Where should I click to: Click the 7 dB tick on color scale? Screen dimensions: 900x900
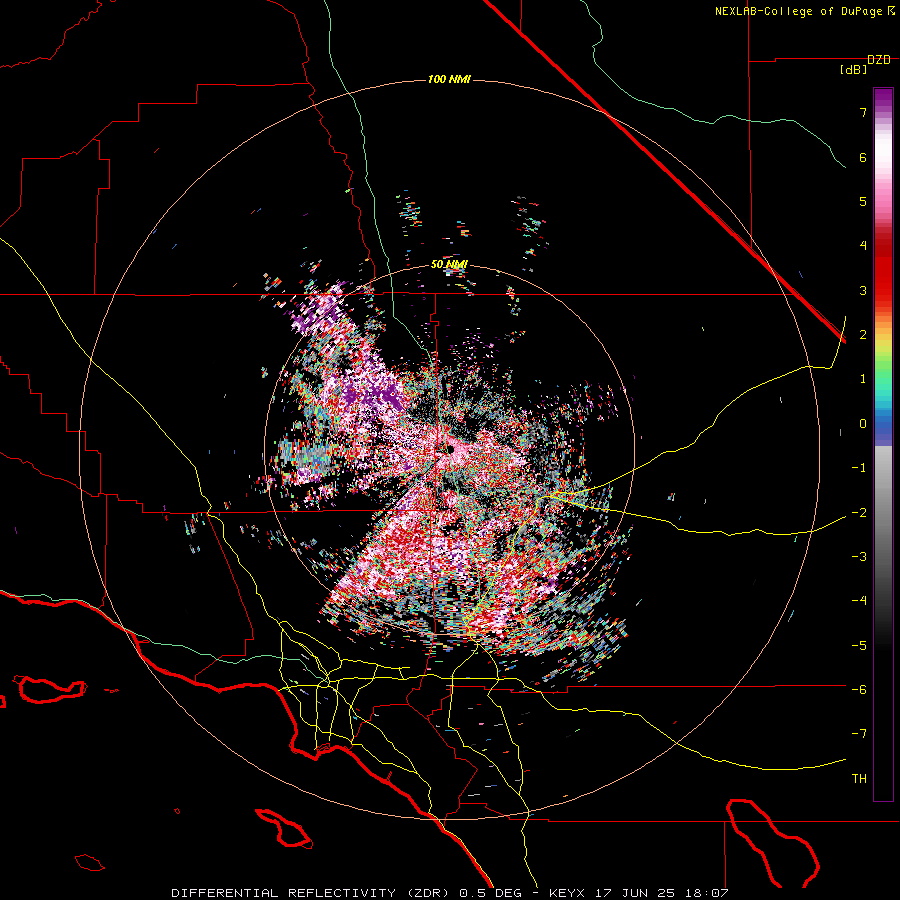863,112
